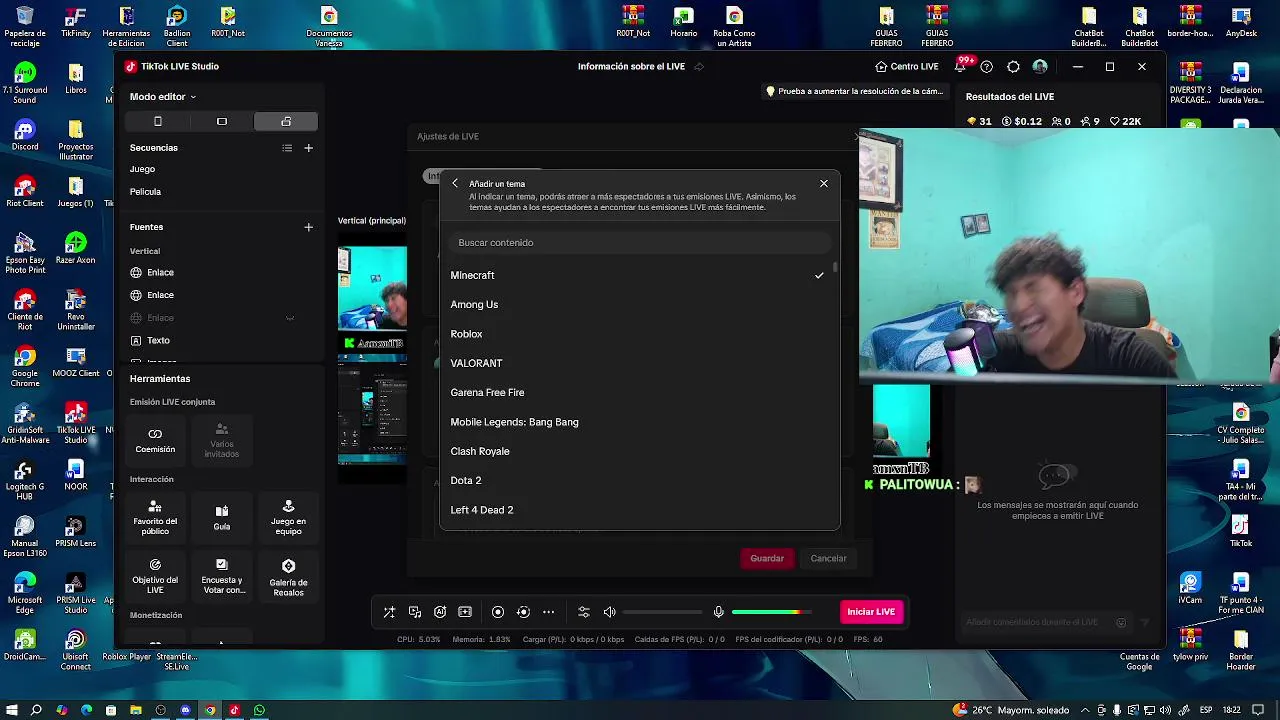Open Encuesta y Votar tool
Viewport: 1280px width, 720px height.
click(222, 576)
